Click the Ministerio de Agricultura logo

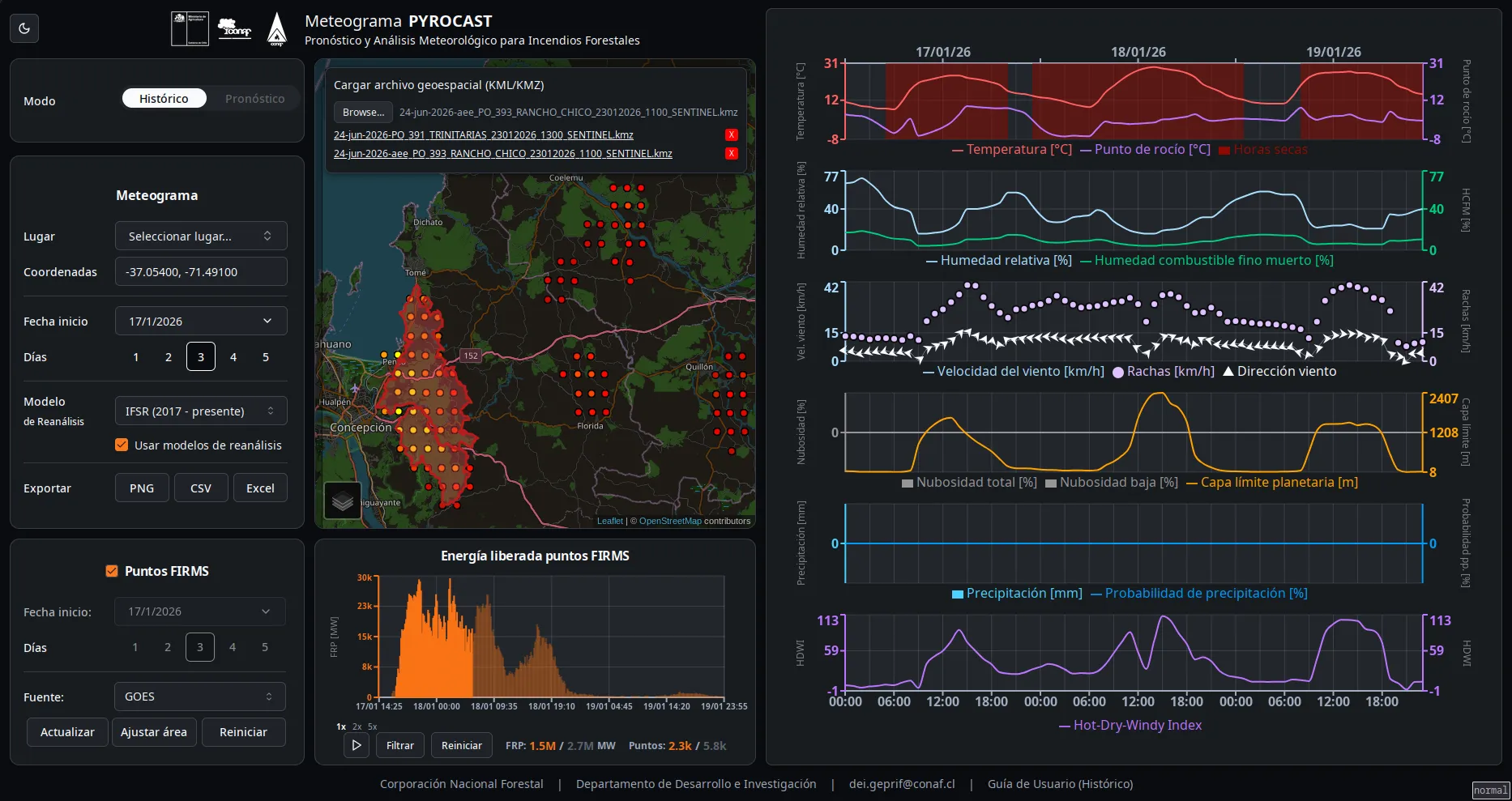point(190,28)
